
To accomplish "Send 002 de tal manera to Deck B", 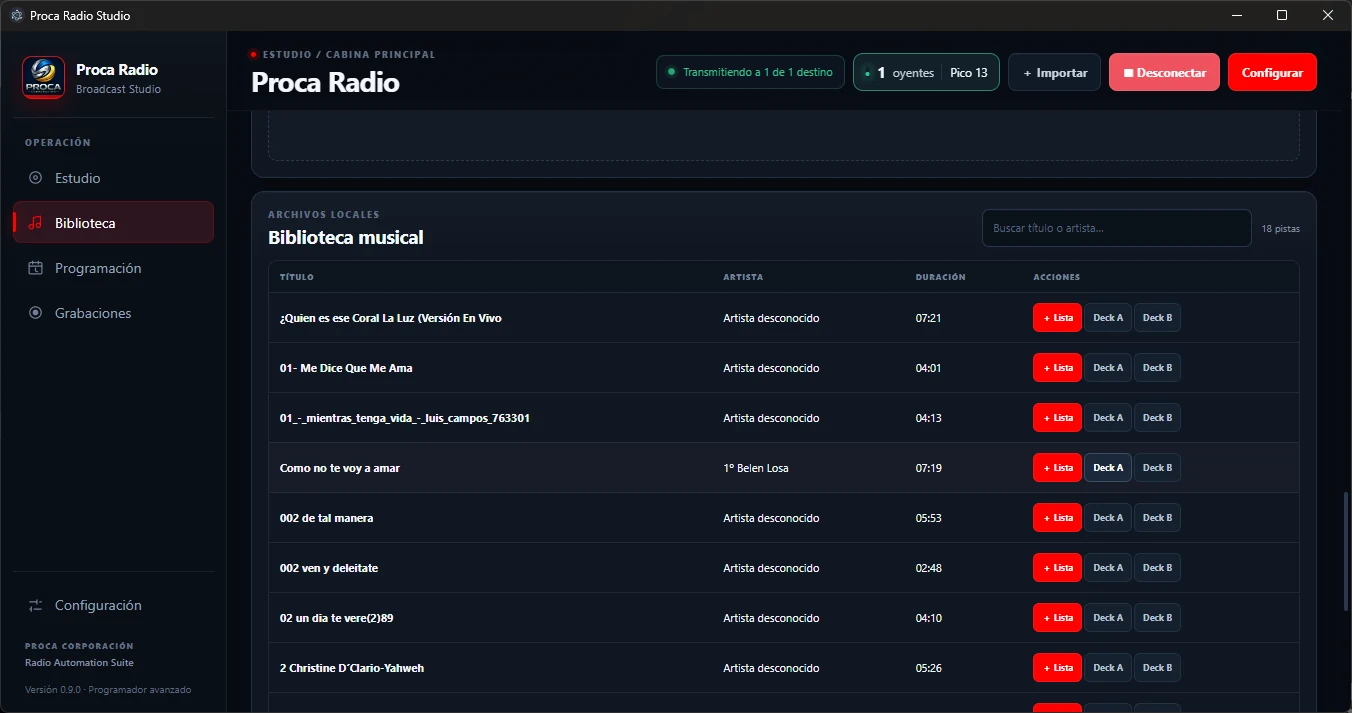I will pyautogui.click(x=1157, y=518).
